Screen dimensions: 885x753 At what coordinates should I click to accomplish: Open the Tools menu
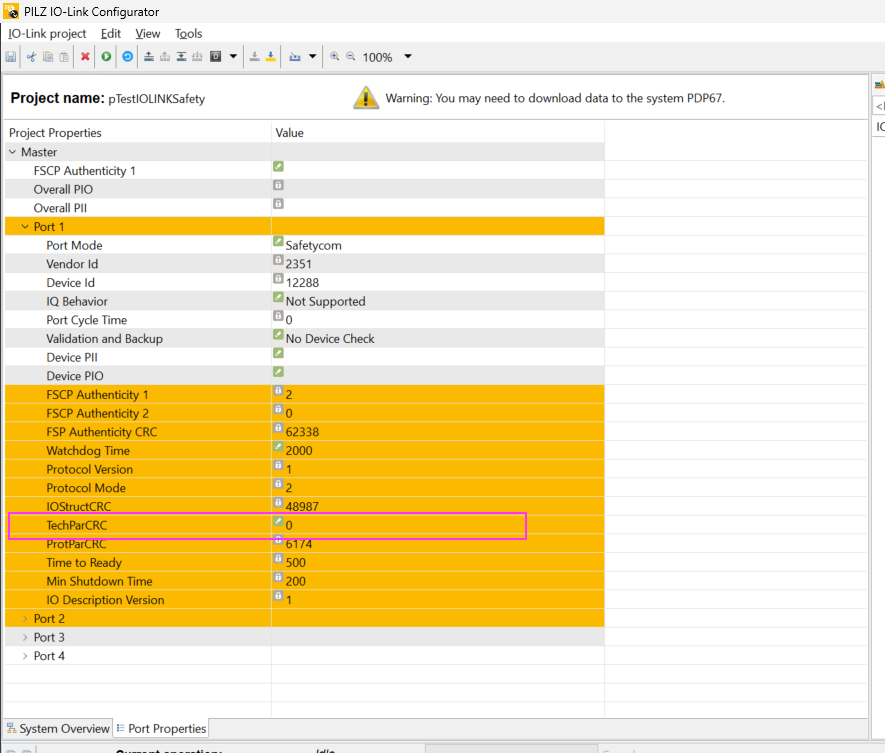pyautogui.click(x=189, y=34)
